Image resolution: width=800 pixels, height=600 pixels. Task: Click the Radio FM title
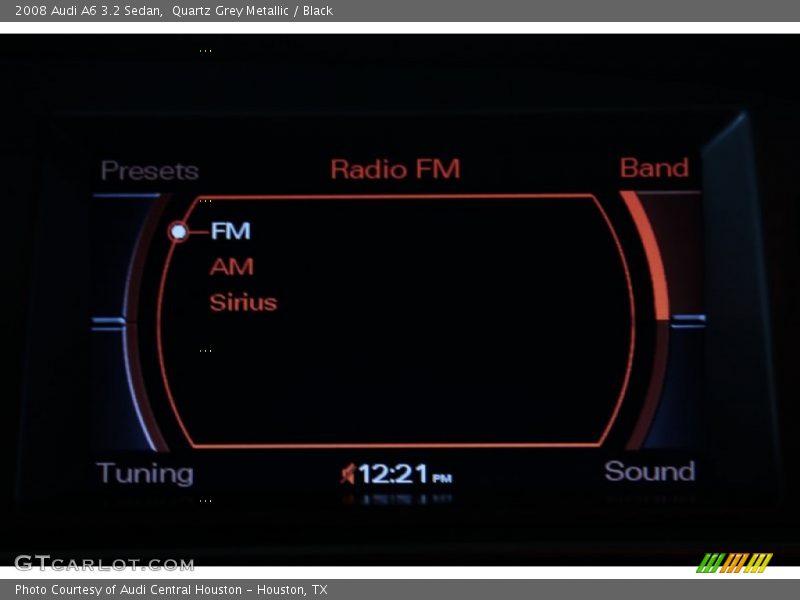[x=395, y=169]
